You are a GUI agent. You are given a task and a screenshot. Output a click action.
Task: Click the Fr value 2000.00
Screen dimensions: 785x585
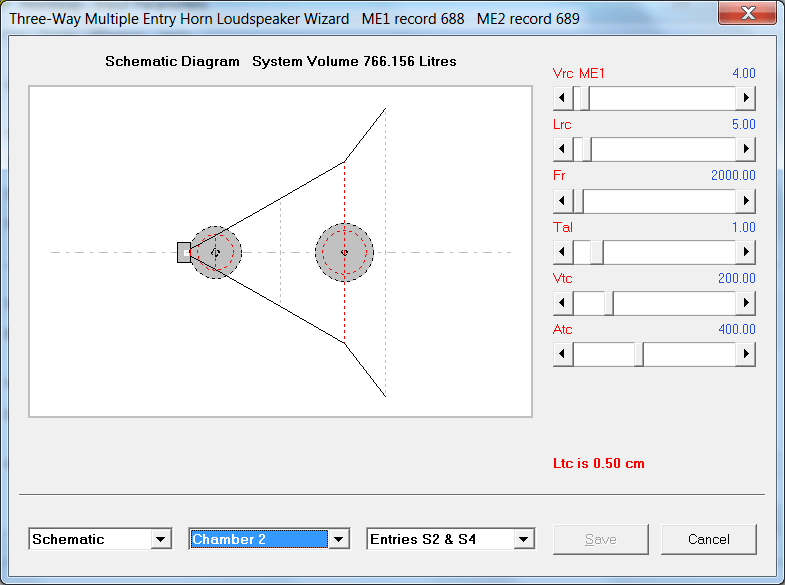click(x=733, y=176)
